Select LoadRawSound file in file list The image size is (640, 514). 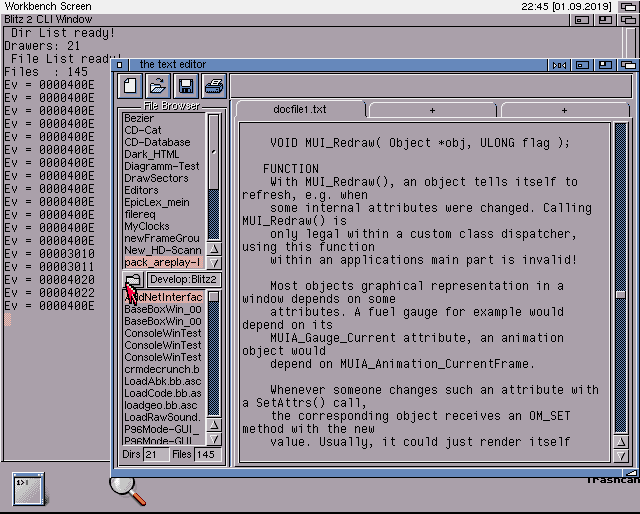point(162,417)
